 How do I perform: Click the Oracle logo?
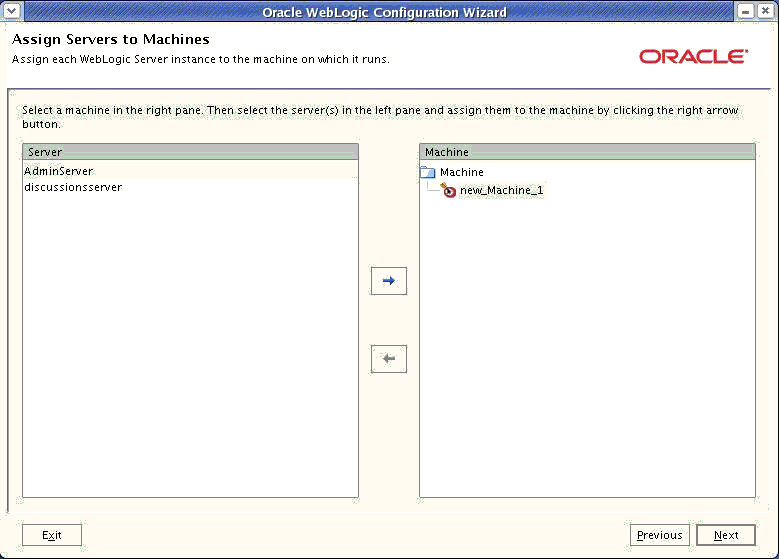694,57
